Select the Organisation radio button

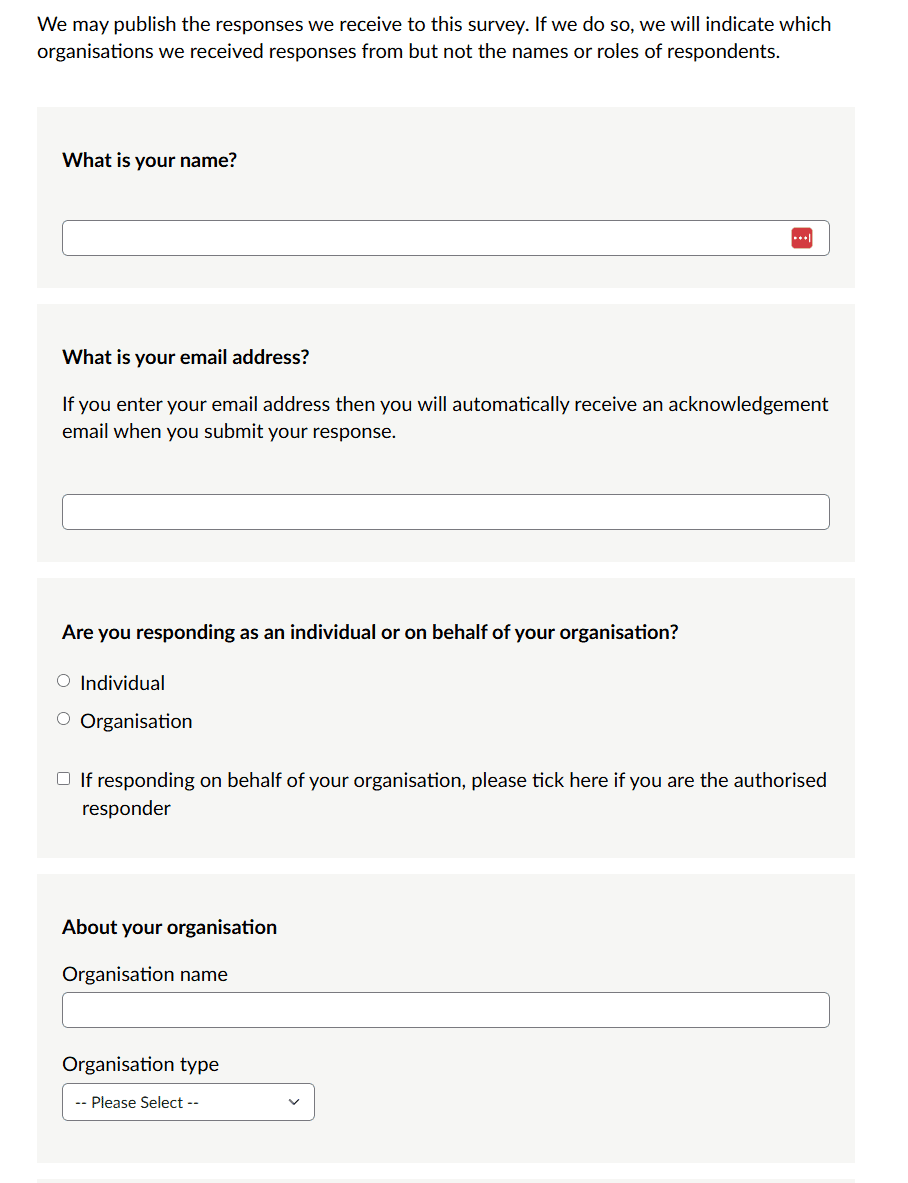pos(64,719)
